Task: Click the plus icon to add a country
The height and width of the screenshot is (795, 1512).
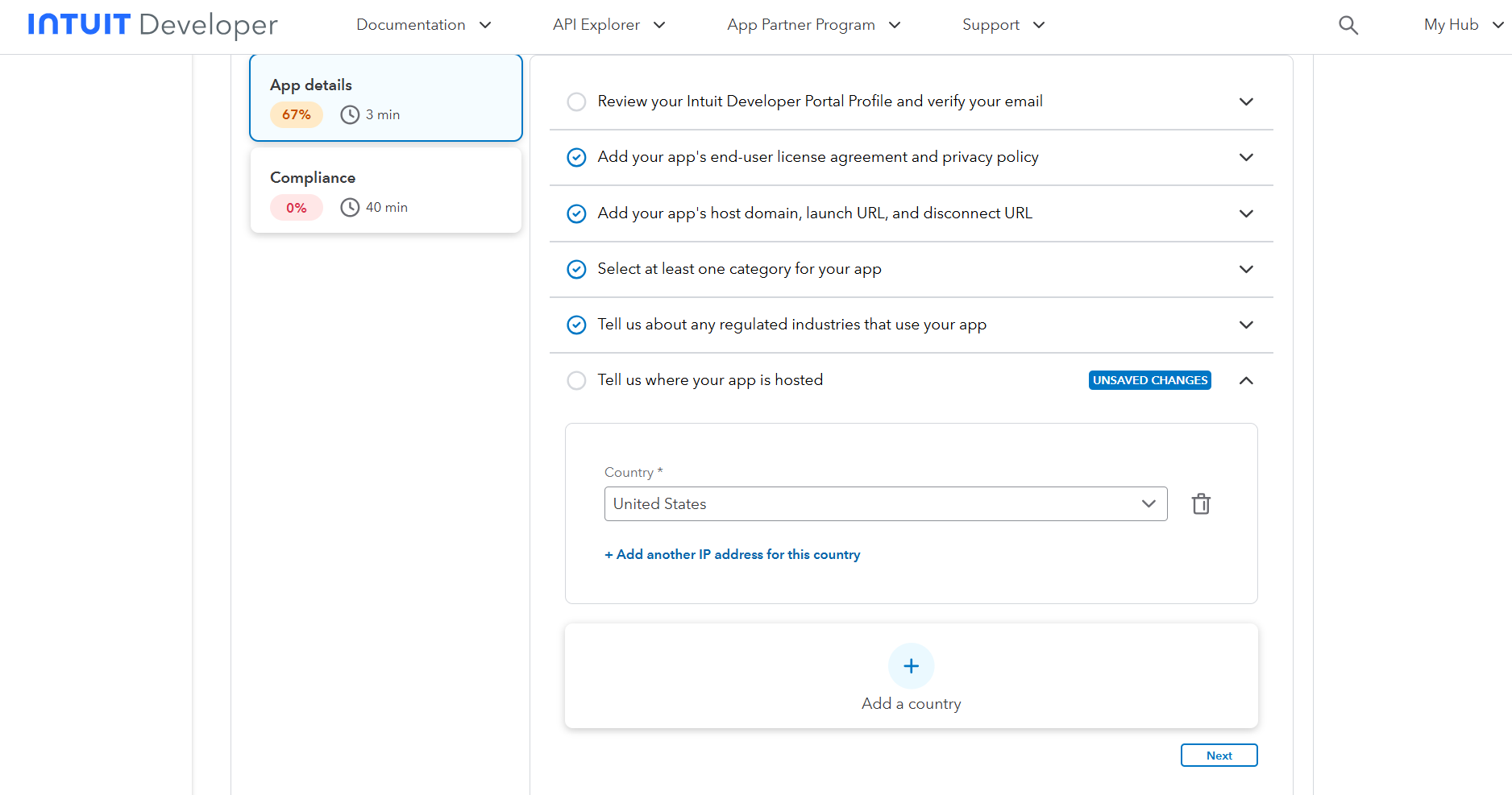Action: (911, 666)
